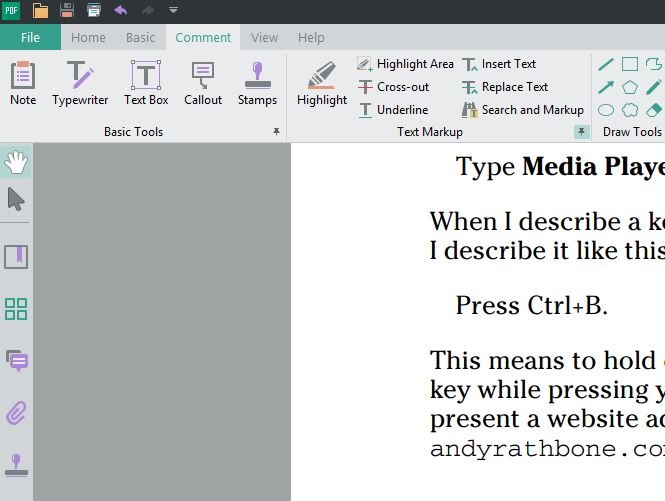The width and height of the screenshot is (665, 501).
Task: Select the Line draw tool
Action: 606,64
